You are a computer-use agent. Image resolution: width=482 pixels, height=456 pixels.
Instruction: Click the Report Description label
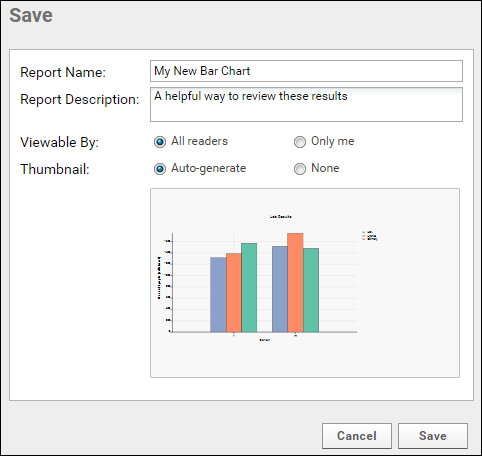[x=79, y=99]
